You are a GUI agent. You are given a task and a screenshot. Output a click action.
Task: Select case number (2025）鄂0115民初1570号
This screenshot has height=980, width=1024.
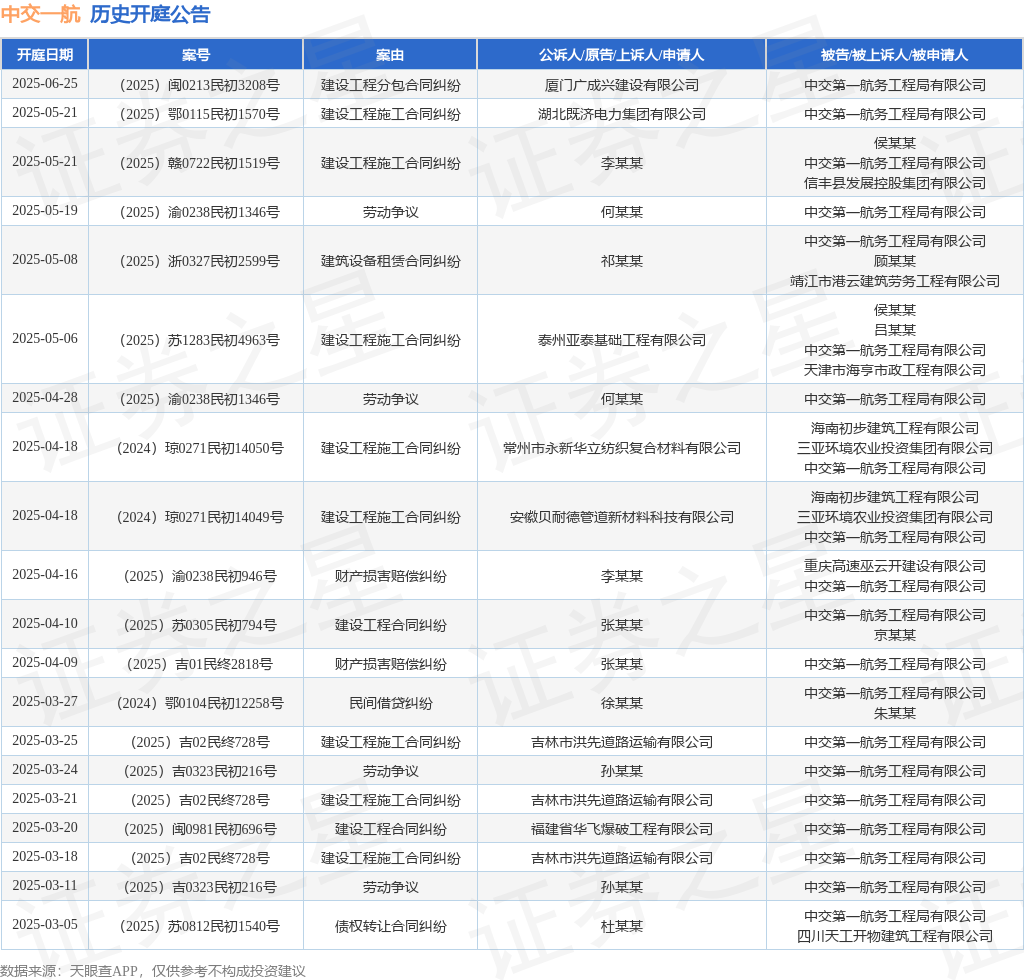pyautogui.click(x=199, y=114)
